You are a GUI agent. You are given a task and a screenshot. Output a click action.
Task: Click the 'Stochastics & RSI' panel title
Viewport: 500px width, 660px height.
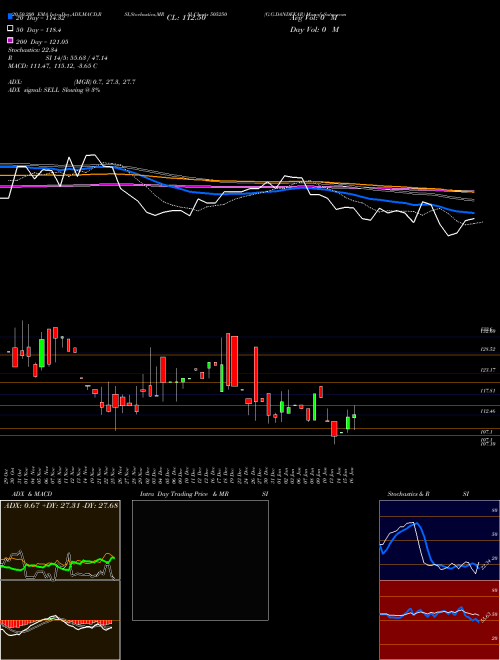428,494
